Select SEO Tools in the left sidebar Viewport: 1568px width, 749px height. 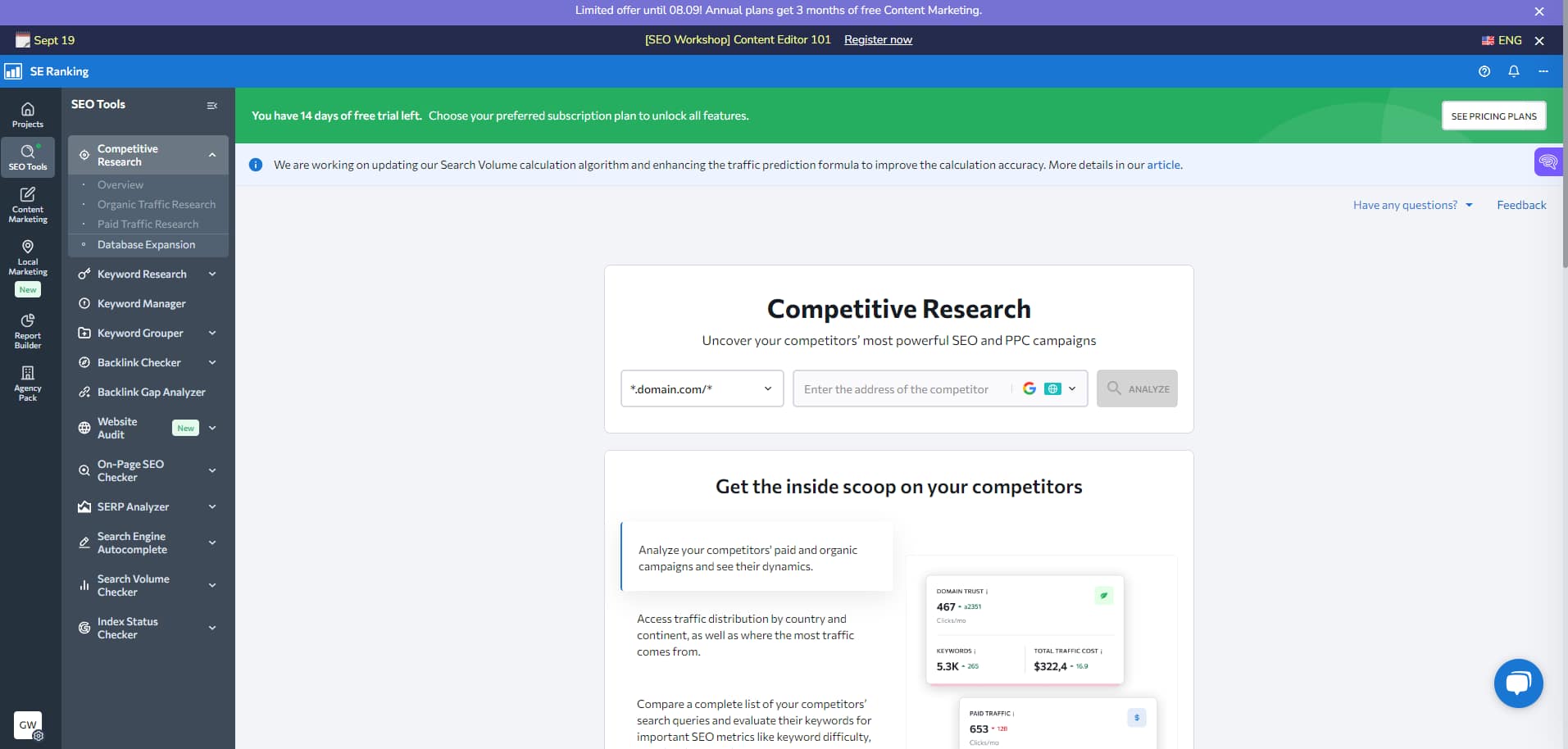[27, 157]
